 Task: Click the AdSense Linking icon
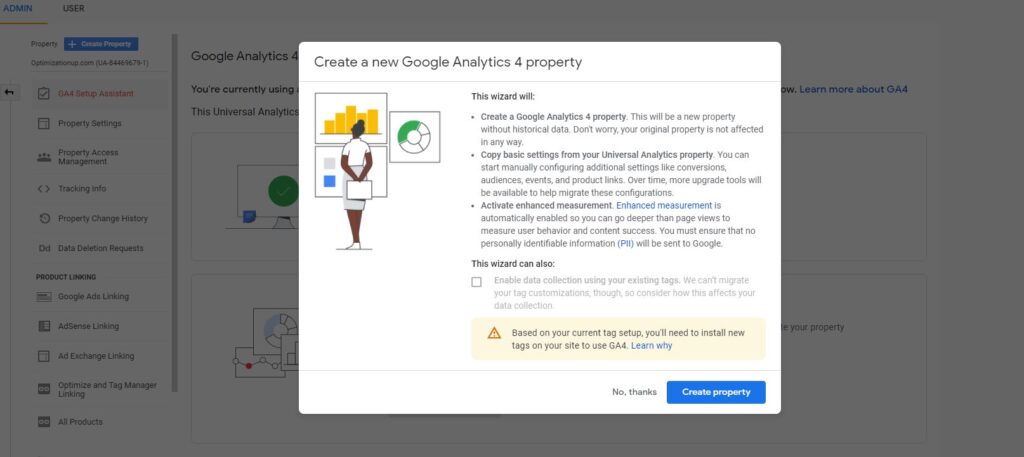[x=44, y=326]
